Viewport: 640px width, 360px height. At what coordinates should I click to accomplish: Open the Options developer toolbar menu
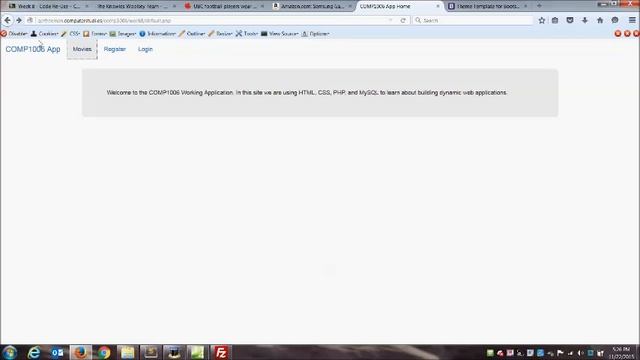point(315,33)
